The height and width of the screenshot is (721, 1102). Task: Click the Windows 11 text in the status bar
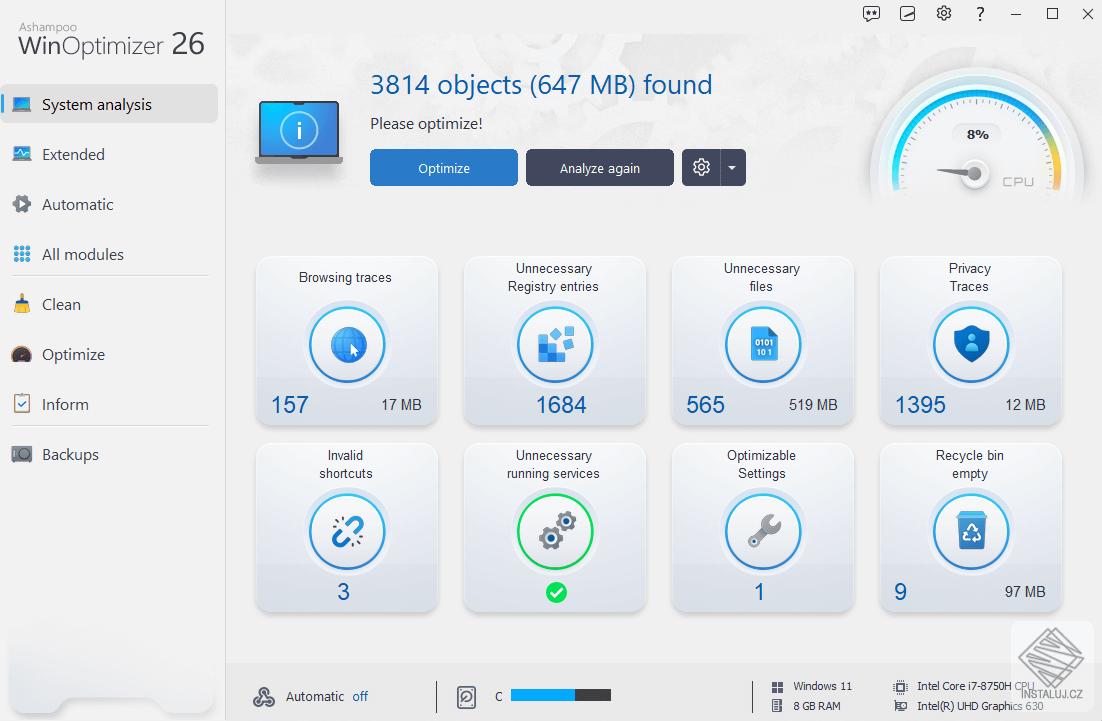pos(822,686)
